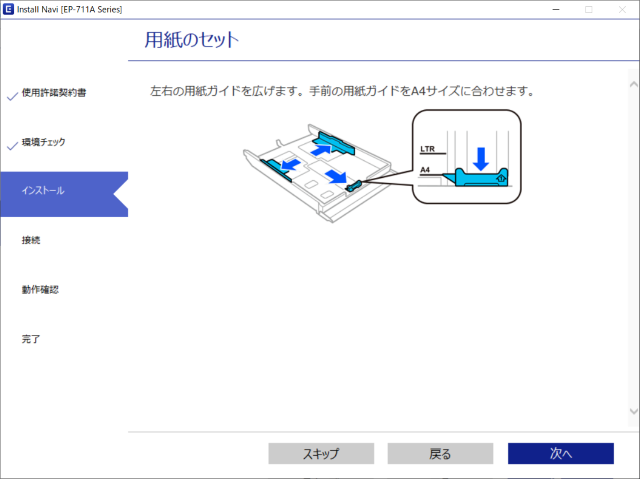640x479 pixels.
Task: Click the paper guide instruction text
Action: point(343,91)
